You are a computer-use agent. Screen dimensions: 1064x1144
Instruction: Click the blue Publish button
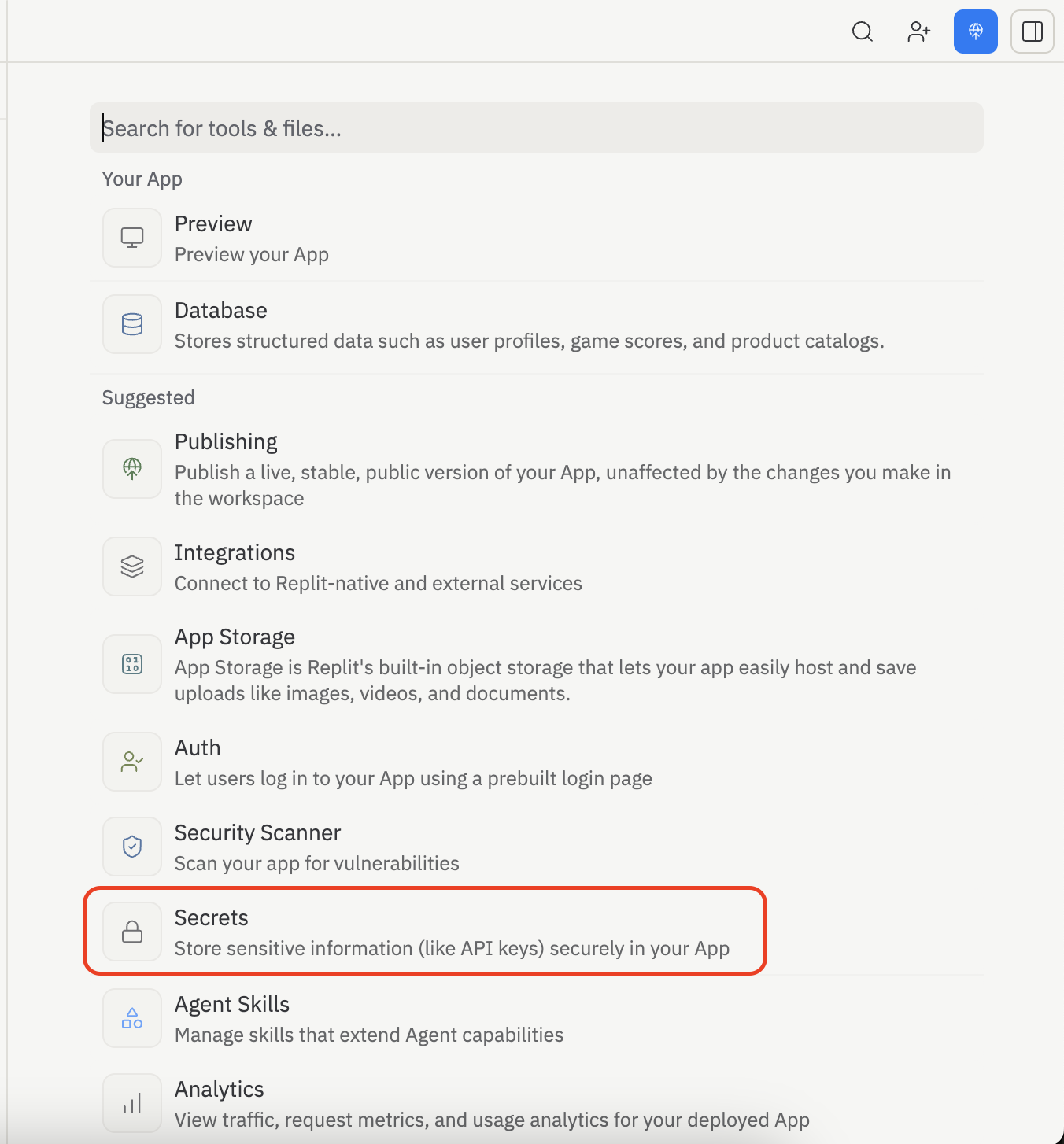click(x=975, y=31)
